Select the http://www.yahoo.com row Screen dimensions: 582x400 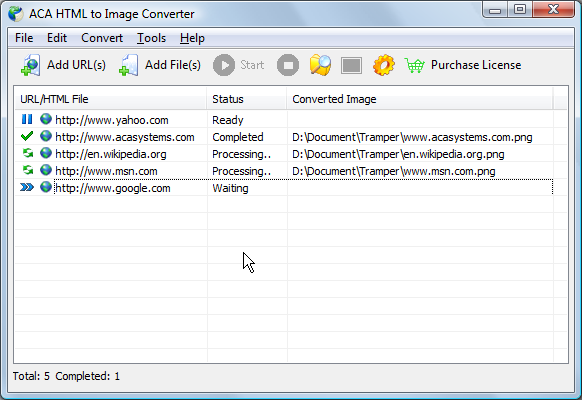284,120
